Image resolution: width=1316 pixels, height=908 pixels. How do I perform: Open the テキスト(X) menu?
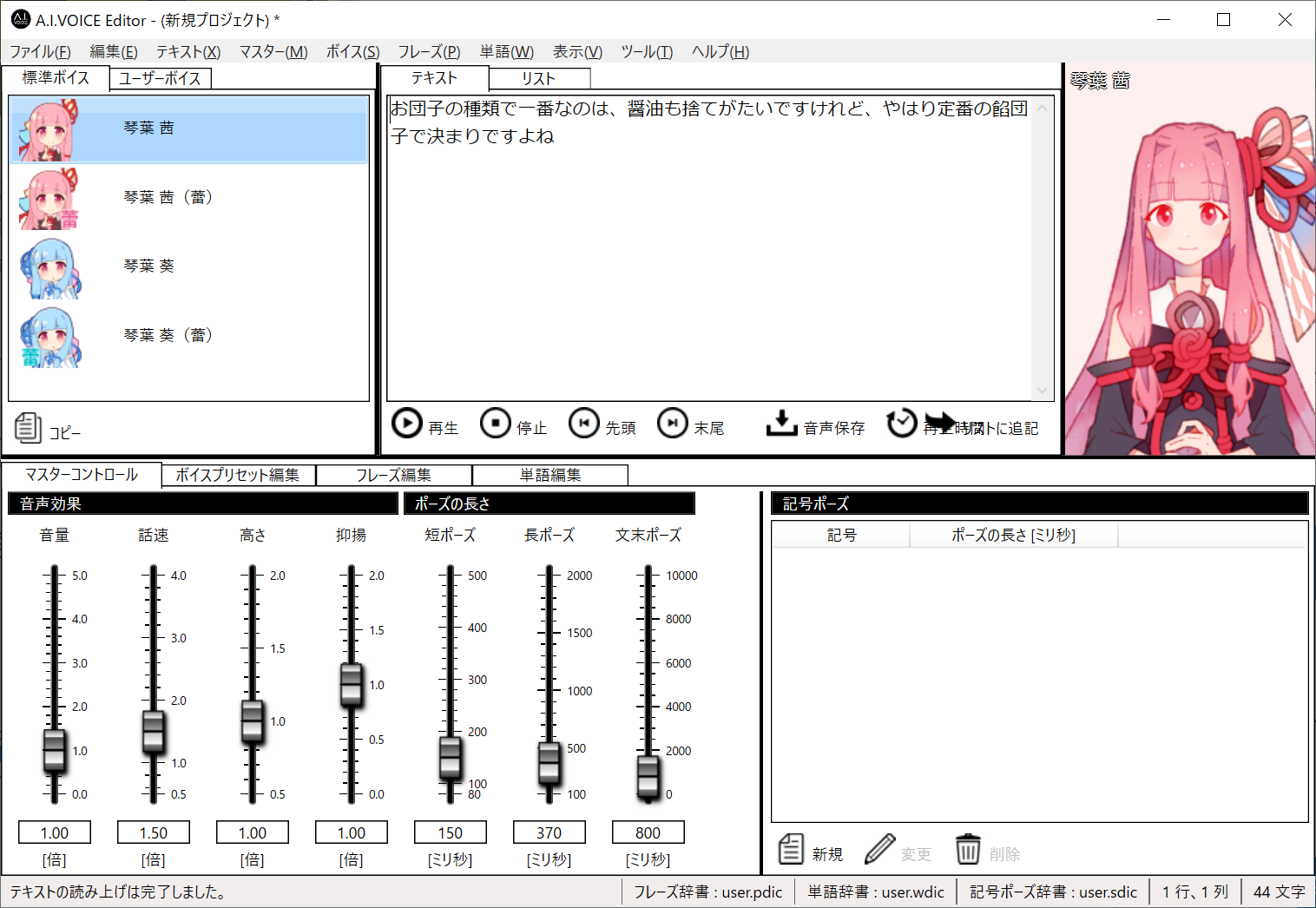tap(188, 51)
